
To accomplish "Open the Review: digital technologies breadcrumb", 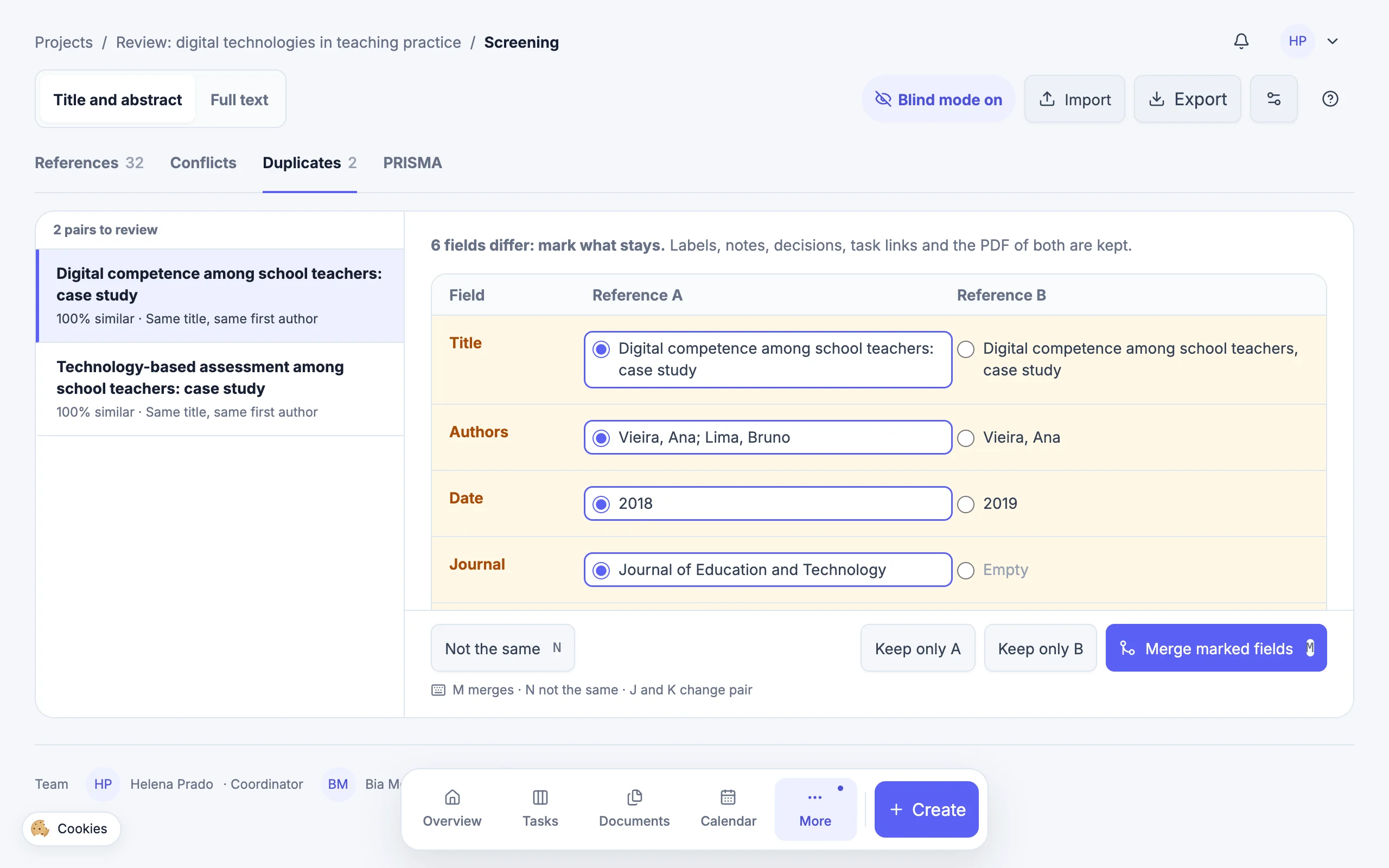I will (288, 42).
